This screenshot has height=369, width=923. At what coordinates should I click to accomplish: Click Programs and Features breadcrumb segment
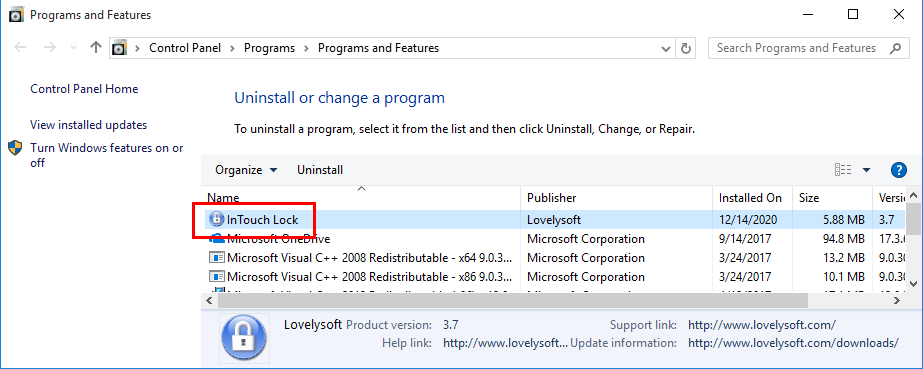pos(379,48)
